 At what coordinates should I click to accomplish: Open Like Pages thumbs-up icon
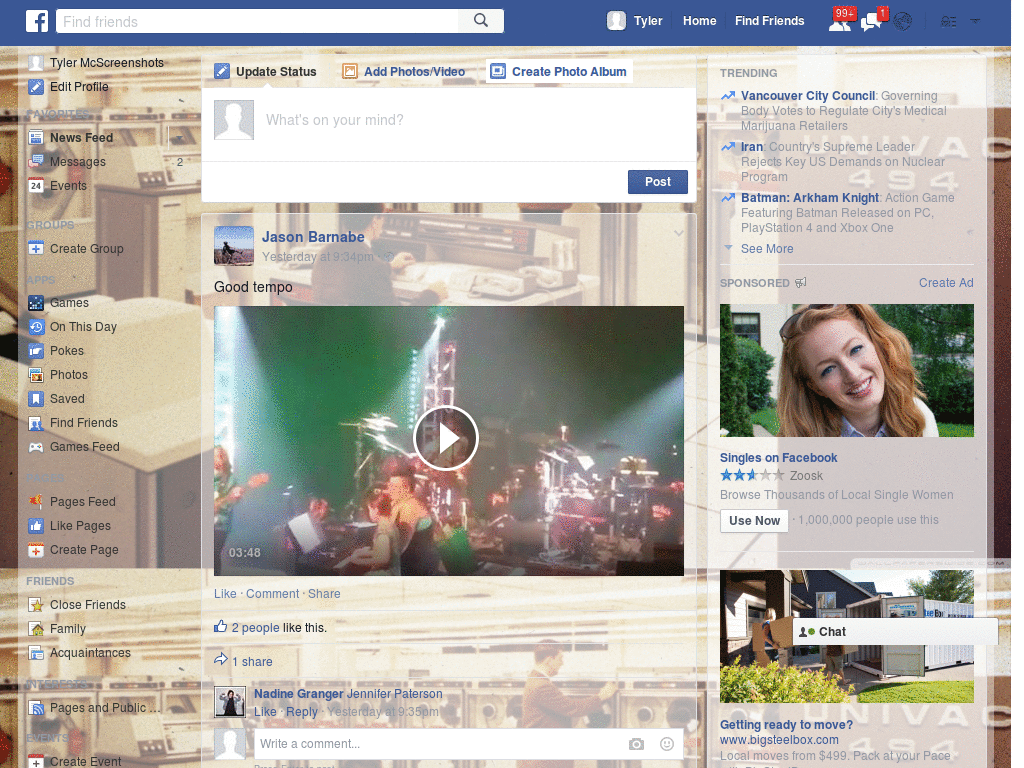click(x=36, y=526)
